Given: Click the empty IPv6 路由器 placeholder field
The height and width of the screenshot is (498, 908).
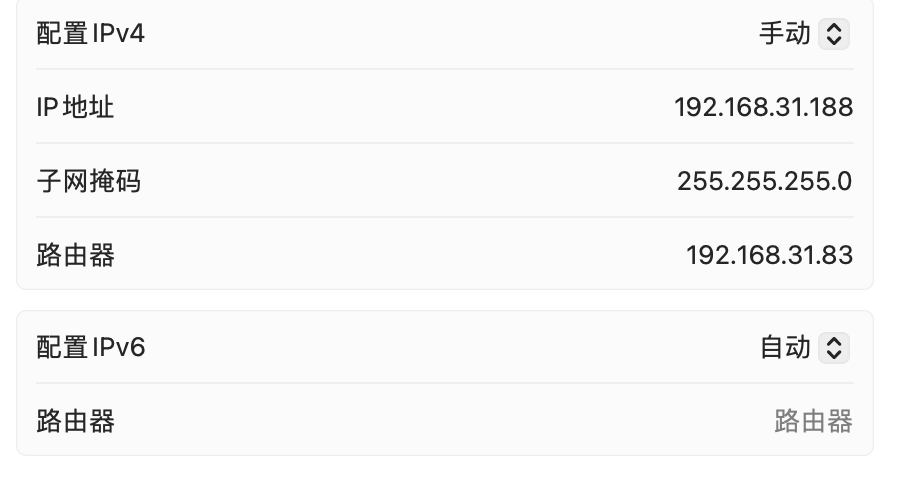Looking at the screenshot, I should point(812,421).
